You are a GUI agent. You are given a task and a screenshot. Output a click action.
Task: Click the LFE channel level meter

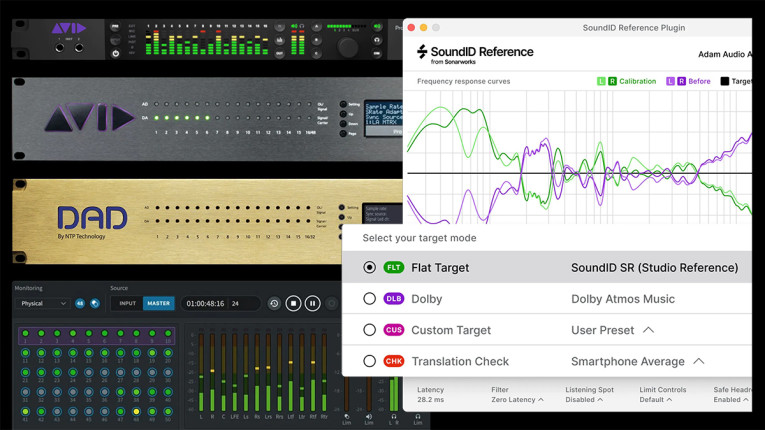(235, 372)
